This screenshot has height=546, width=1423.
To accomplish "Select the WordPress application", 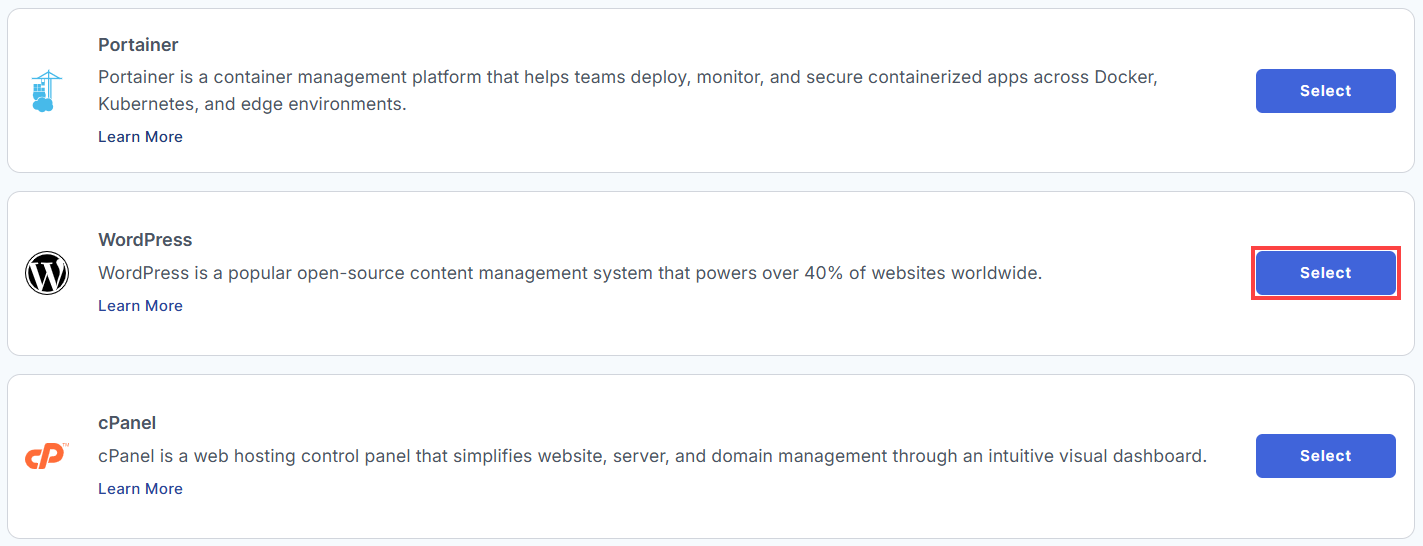I will tap(1325, 273).
